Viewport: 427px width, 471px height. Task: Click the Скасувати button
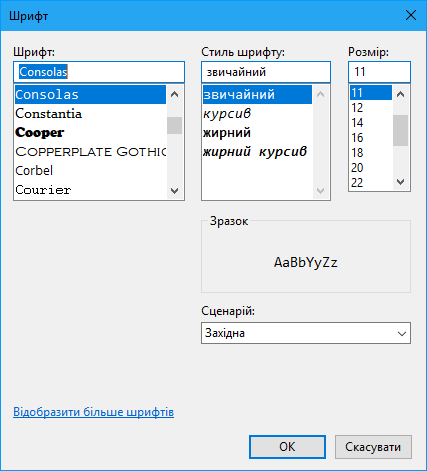tap(373, 447)
